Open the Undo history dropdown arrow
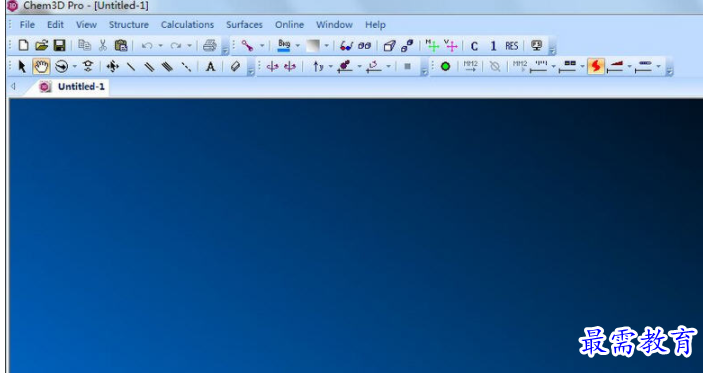This screenshot has height=373, width=703. (x=160, y=45)
